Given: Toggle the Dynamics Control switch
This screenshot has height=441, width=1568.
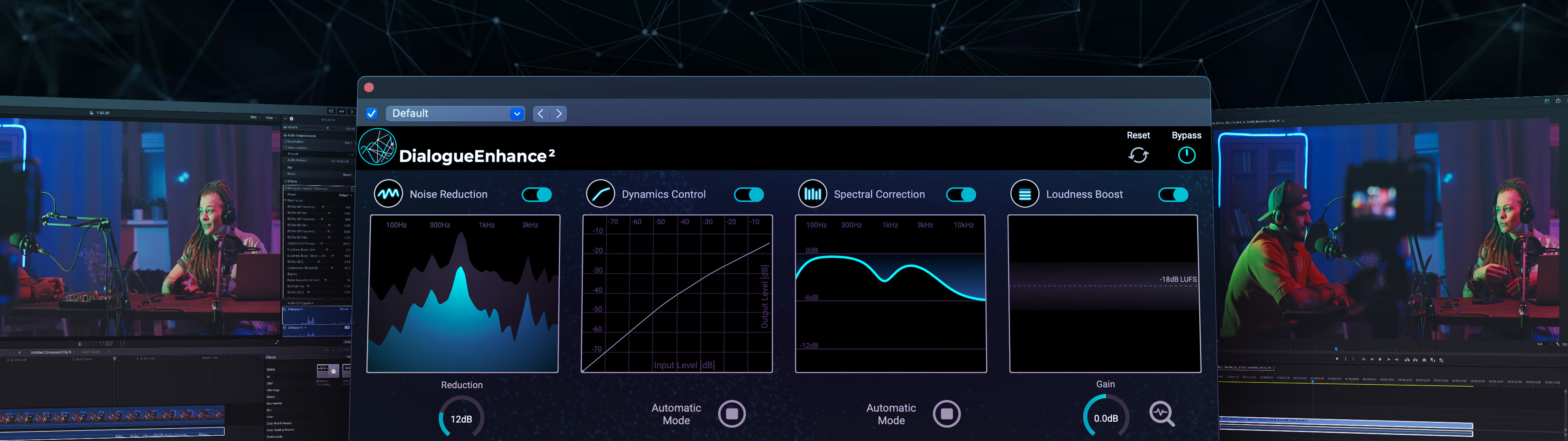Looking at the screenshot, I should pos(749,194).
